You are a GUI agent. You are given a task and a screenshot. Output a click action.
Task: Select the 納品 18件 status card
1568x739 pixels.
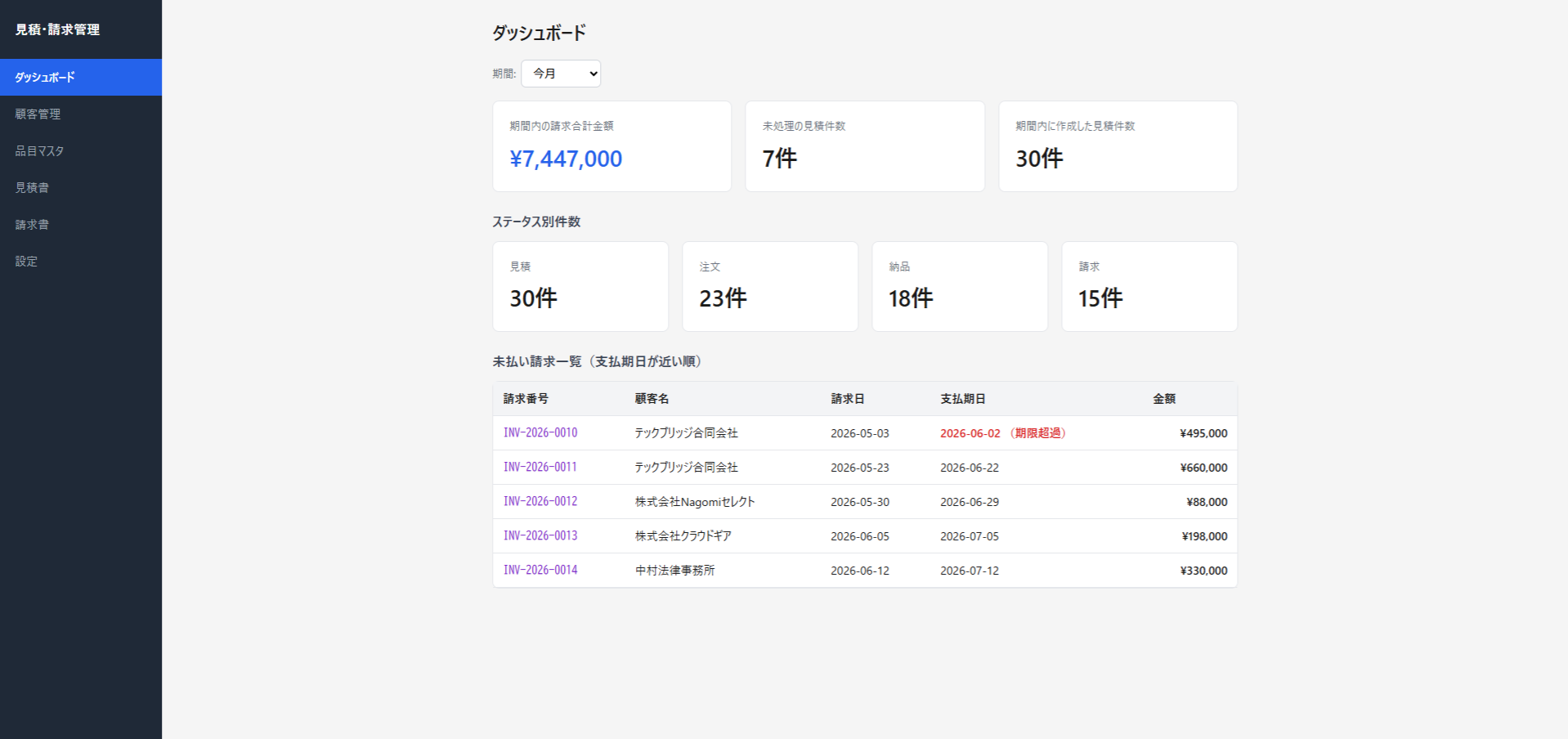click(x=960, y=286)
